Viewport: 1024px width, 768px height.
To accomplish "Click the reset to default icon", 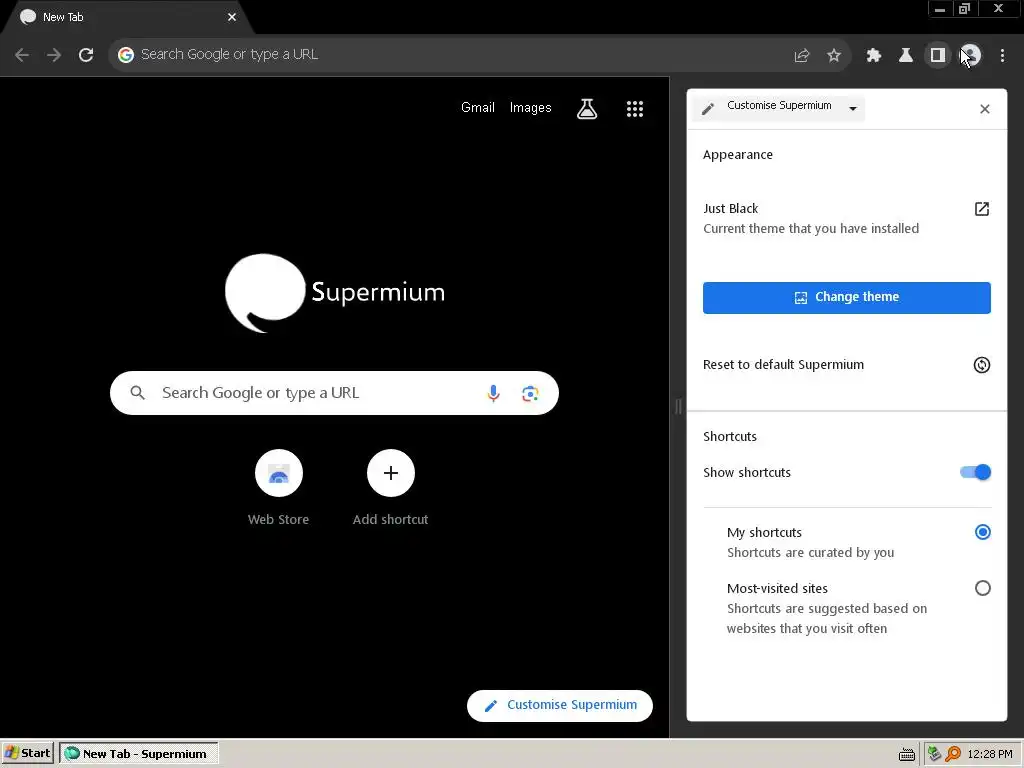I will pos(982,365).
